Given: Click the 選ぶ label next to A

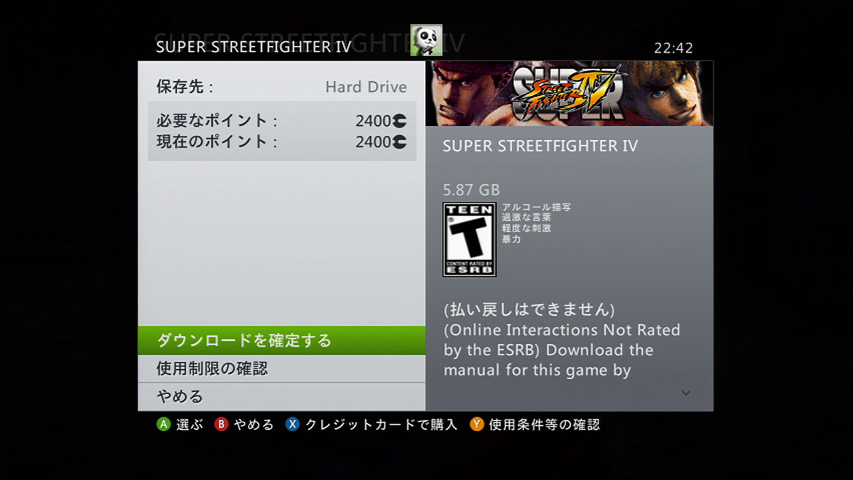Looking at the screenshot, I should (189, 424).
